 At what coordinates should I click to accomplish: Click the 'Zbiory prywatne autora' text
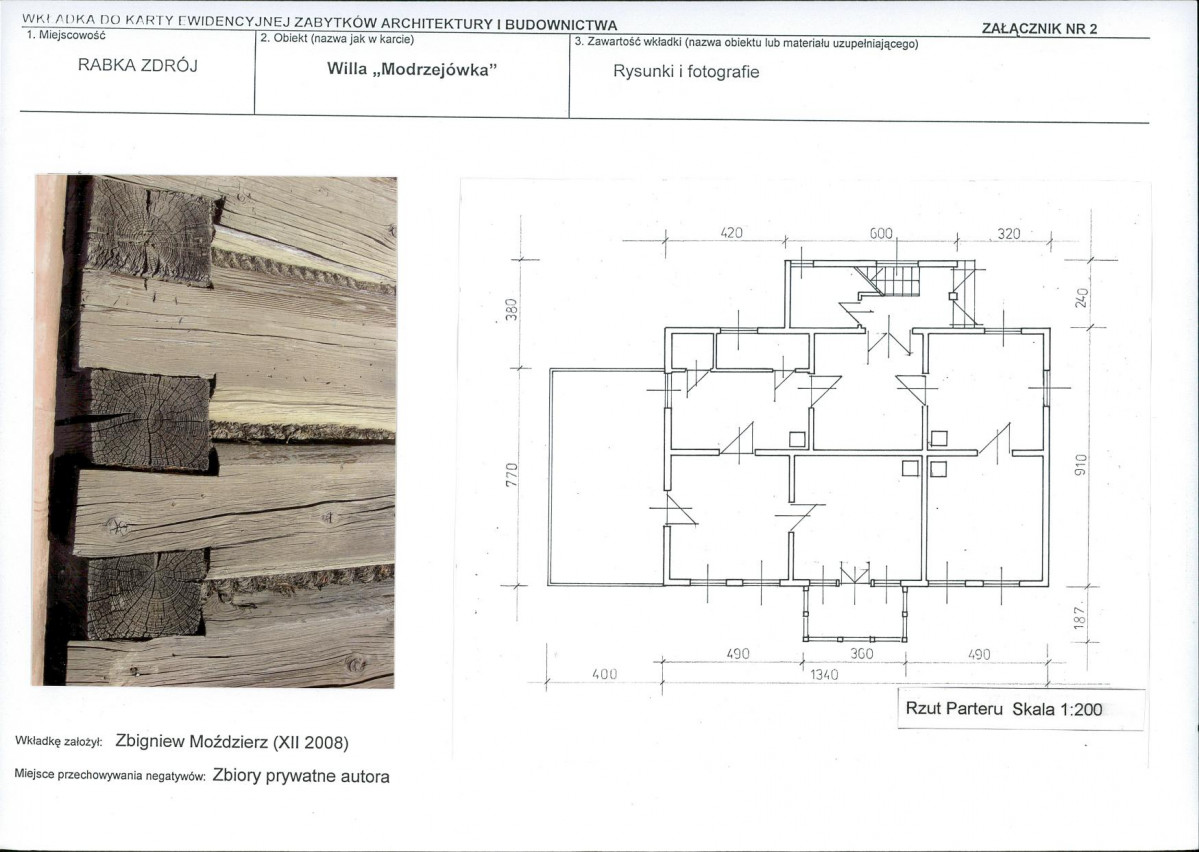tap(301, 776)
